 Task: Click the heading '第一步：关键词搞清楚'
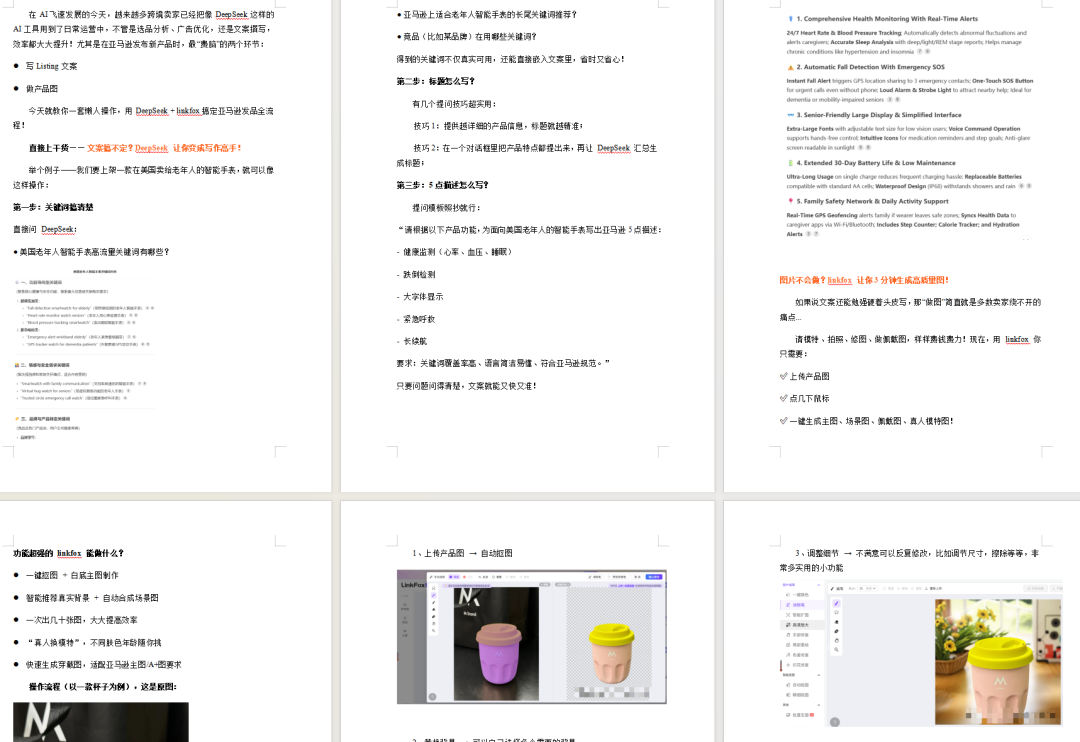pyautogui.click(x=53, y=207)
